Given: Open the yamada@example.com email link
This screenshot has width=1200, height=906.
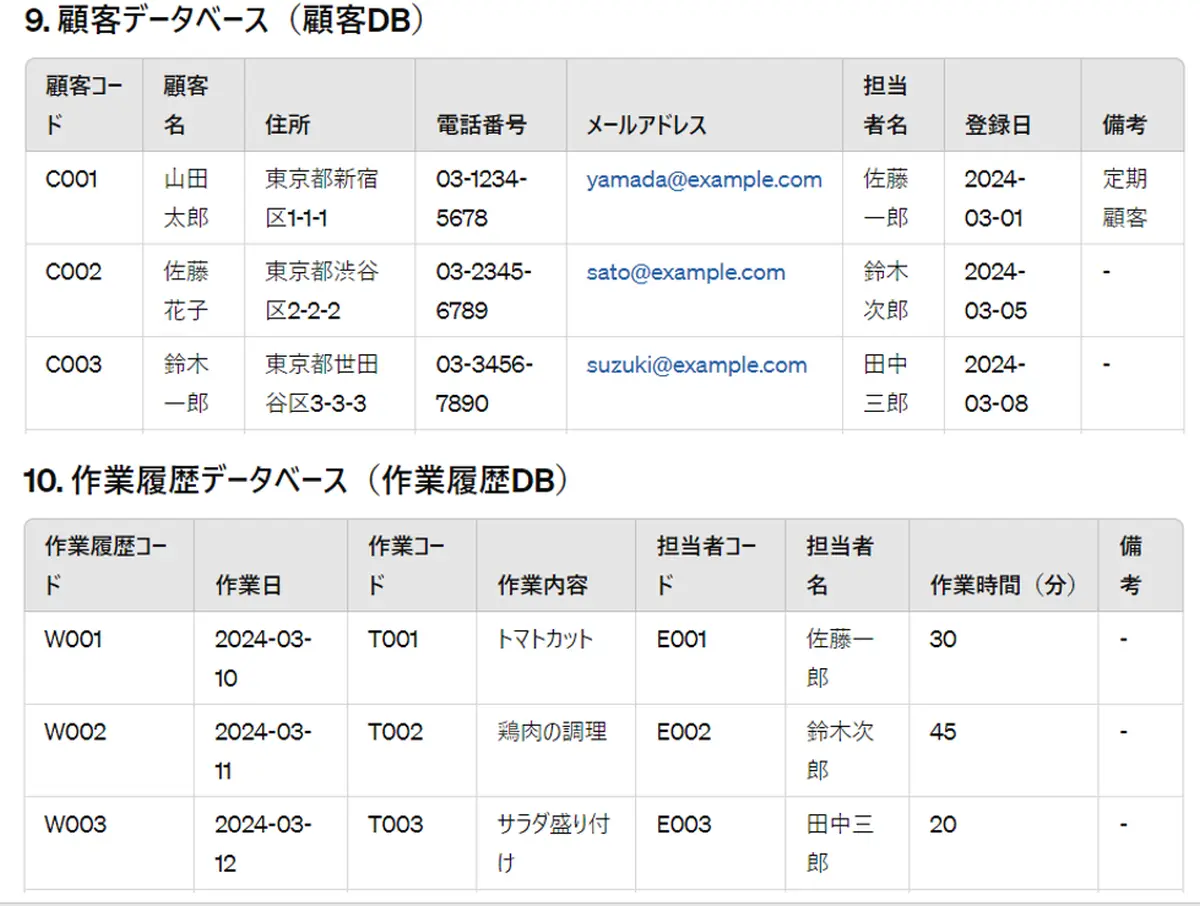Looking at the screenshot, I should pos(704,179).
